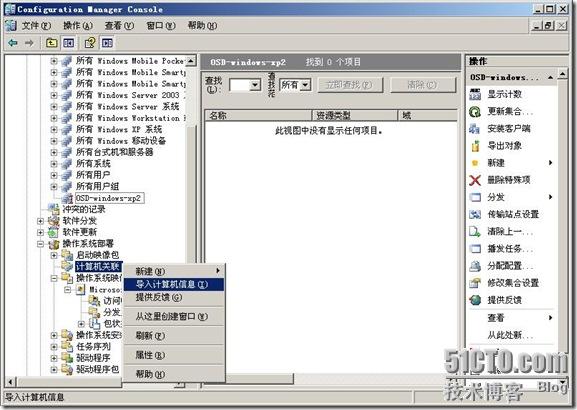
Task: Sort by the 名称 column header
Action: pyautogui.click(x=258, y=115)
